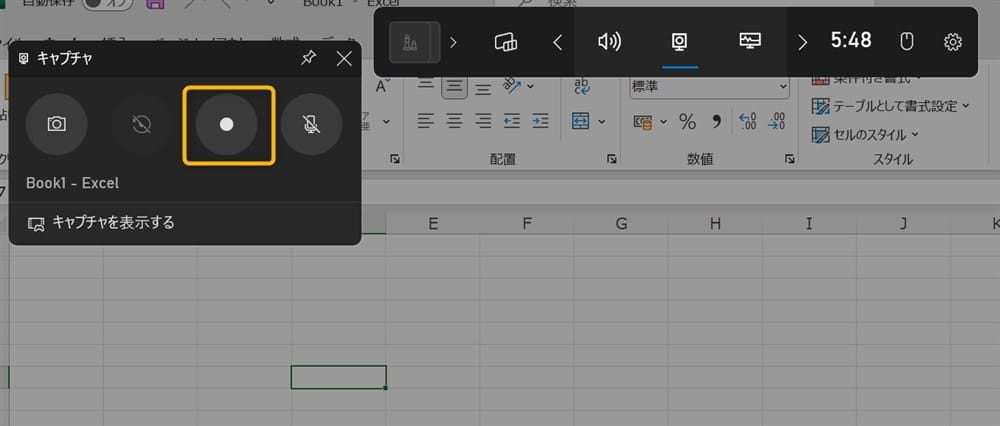This screenshot has height=426, width=1000.
Task: Open the Performance widget from Game Bar
Action: click(x=750, y=42)
